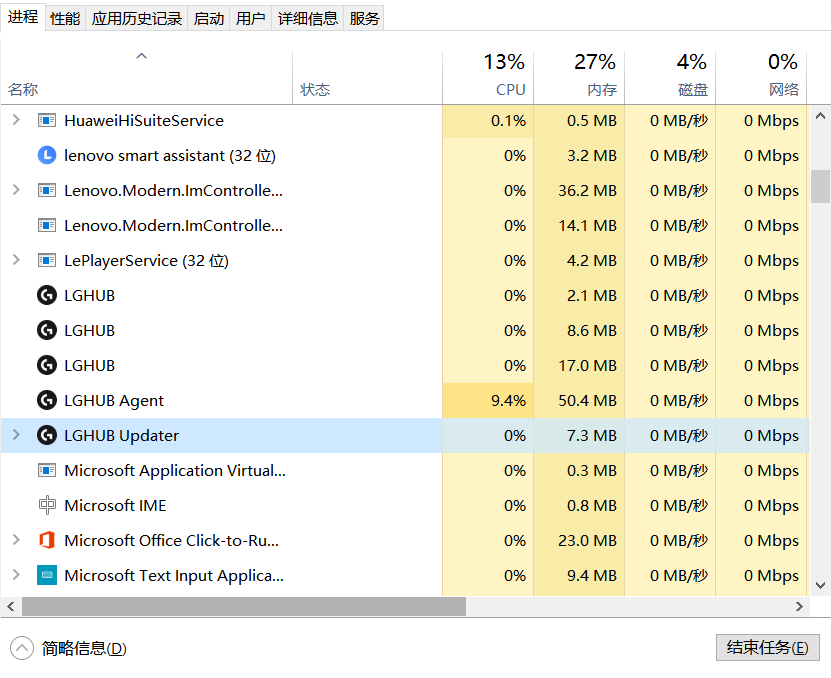Sort by the 名称 column header

pyautogui.click(x=146, y=77)
